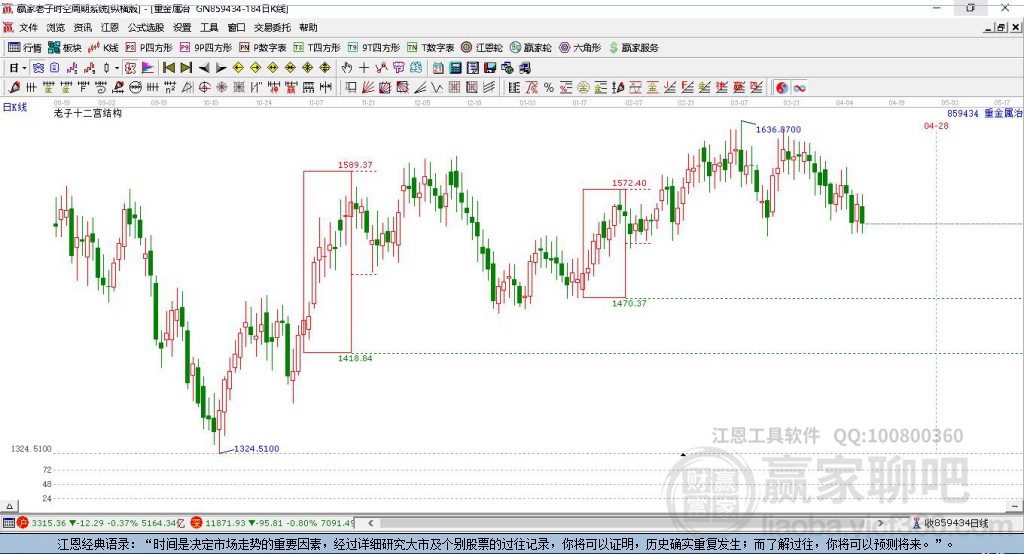The height and width of the screenshot is (554, 1024).
Task: Click the 859434 重金属冶 stock label
Action: click(985, 113)
